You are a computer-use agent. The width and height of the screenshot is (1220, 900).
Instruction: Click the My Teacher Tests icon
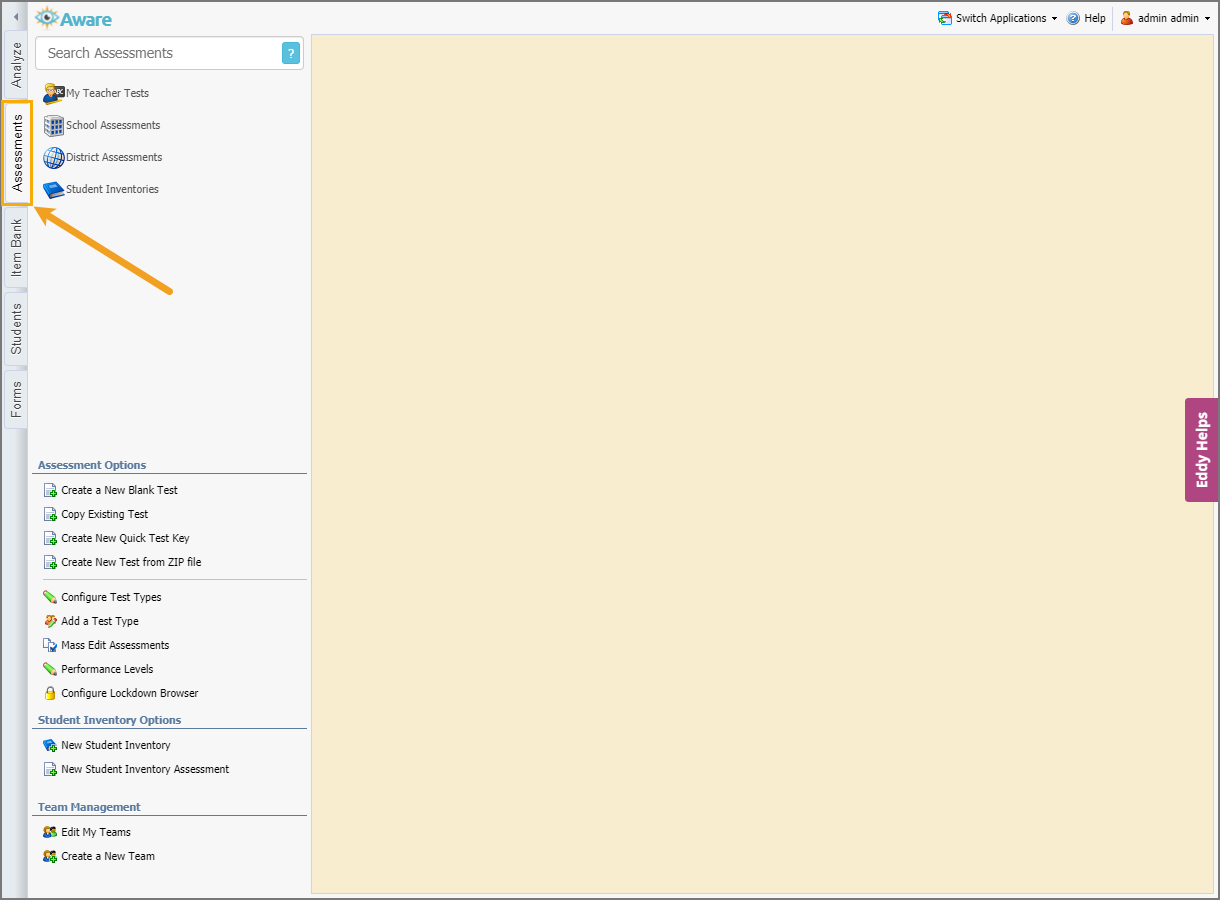point(54,93)
